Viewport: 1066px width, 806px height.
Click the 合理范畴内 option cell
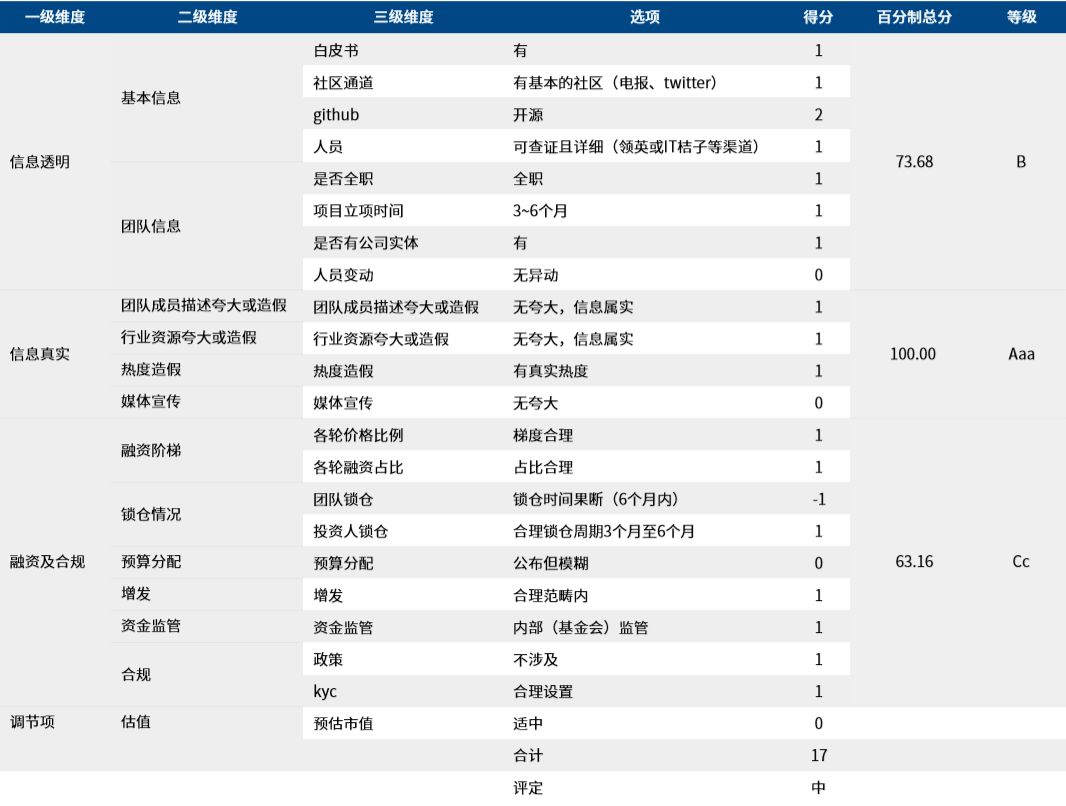[x=551, y=596]
